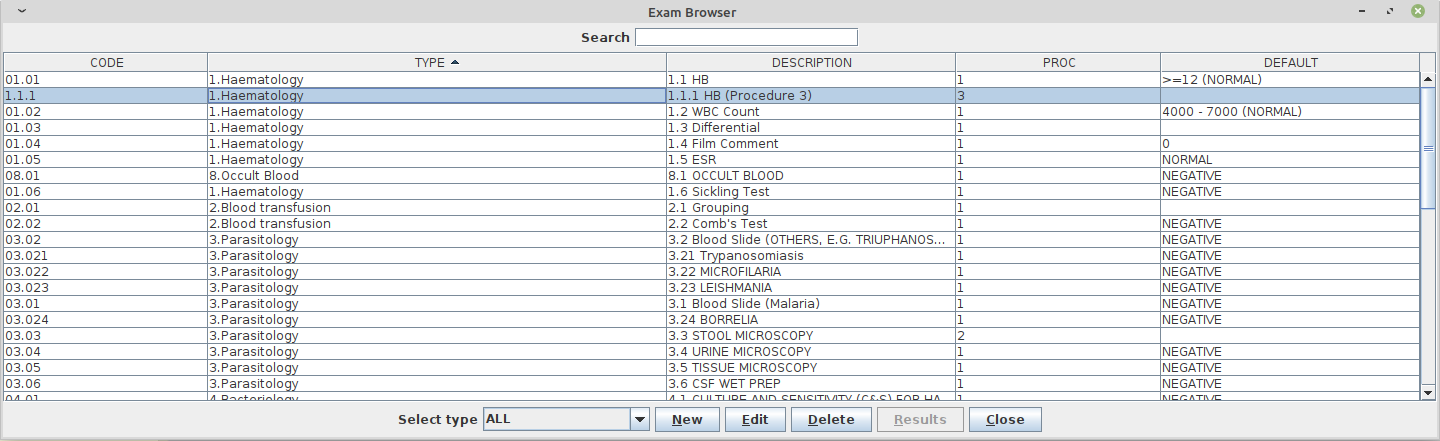The image size is (1440, 441).
Task: Close window using green title bar button
Action: pos(1417,11)
